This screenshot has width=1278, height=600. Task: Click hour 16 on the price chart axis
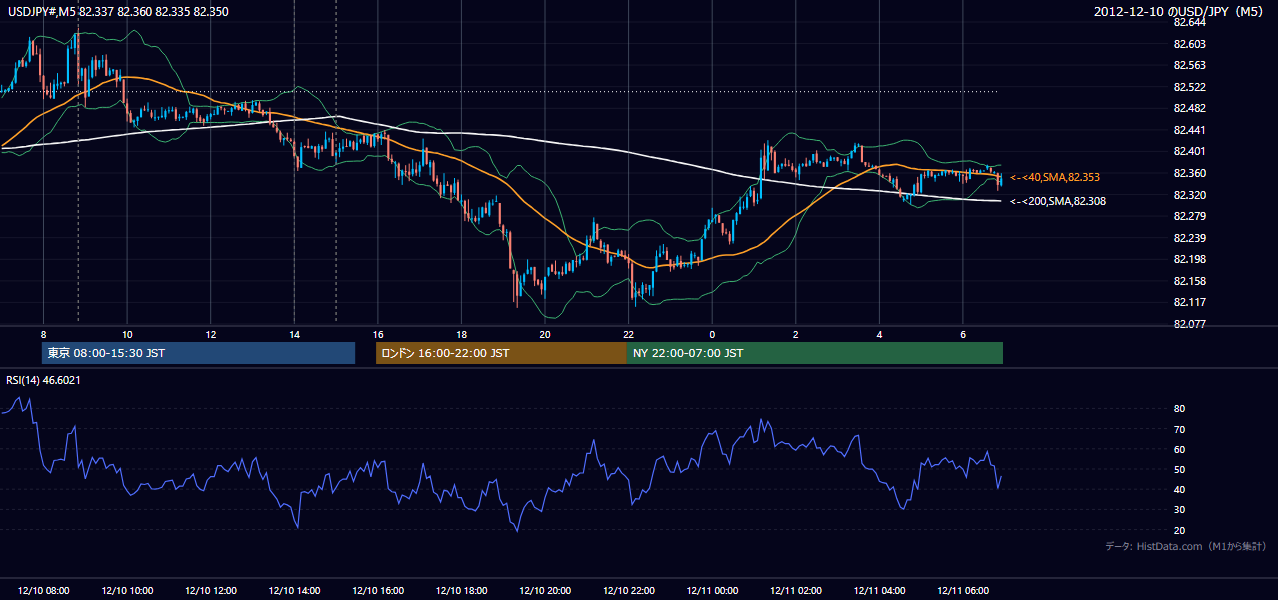[378, 334]
